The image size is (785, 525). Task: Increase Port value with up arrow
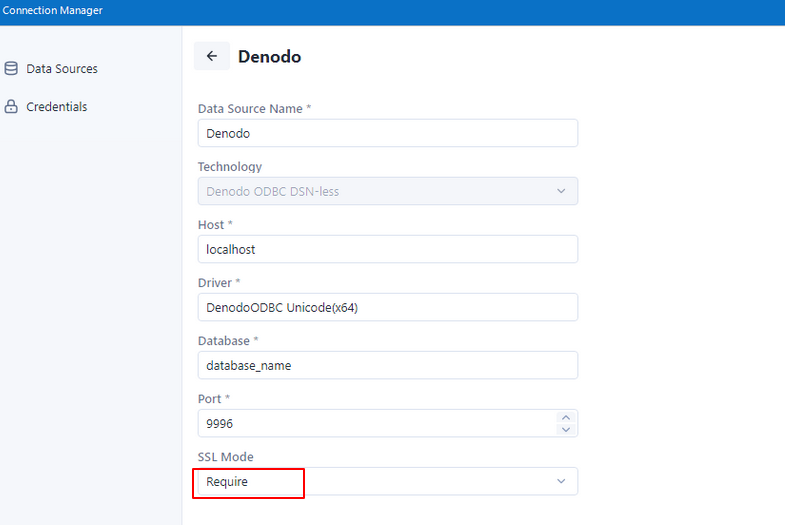point(566,417)
